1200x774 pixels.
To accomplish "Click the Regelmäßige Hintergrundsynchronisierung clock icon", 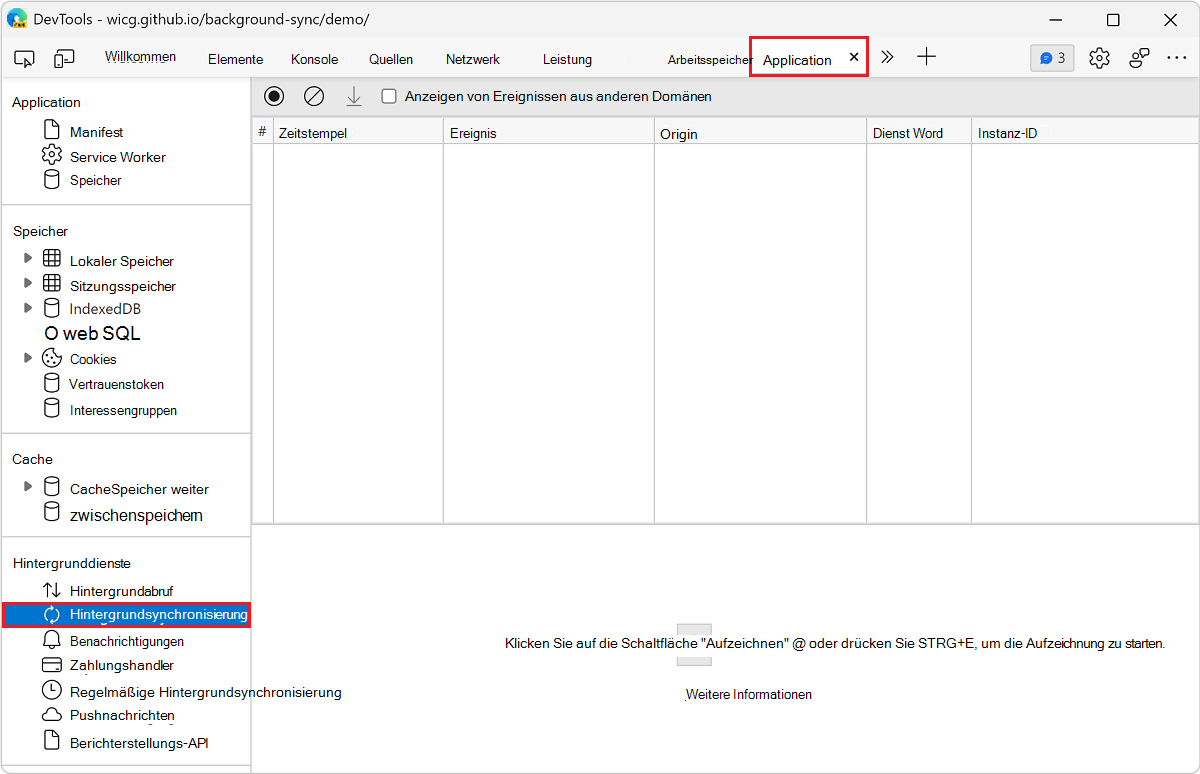I will point(52,690).
